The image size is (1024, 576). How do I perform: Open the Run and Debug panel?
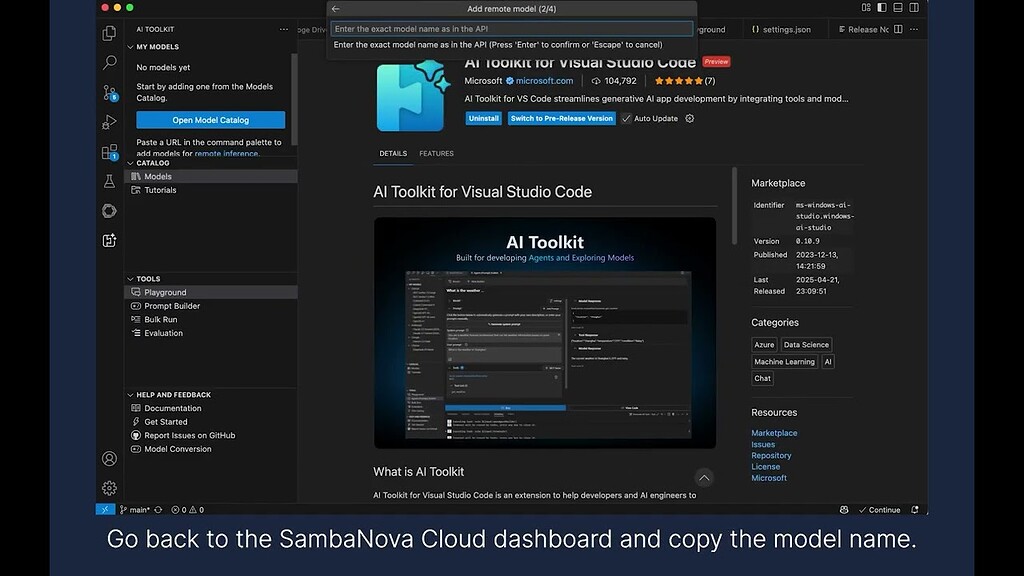pyautogui.click(x=108, y=122)
